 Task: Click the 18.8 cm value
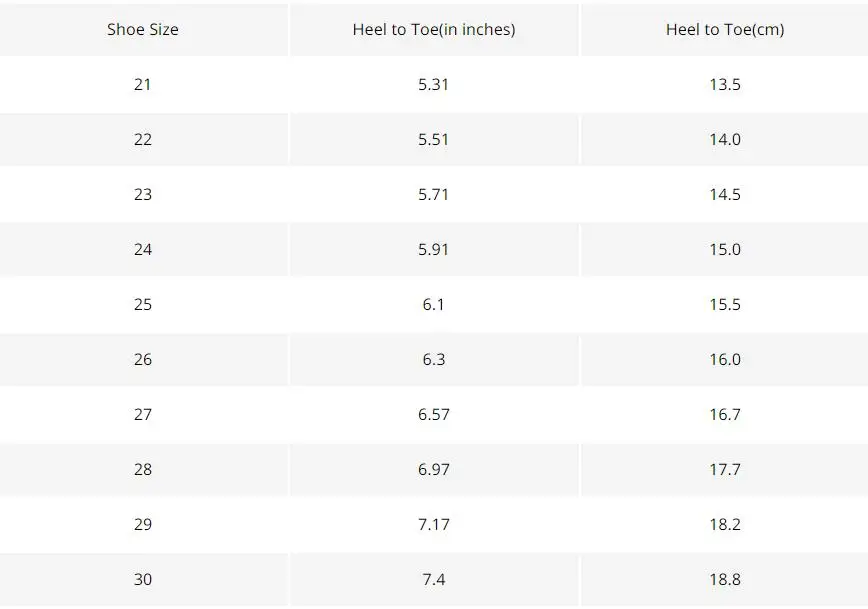(x=725, y=579)
